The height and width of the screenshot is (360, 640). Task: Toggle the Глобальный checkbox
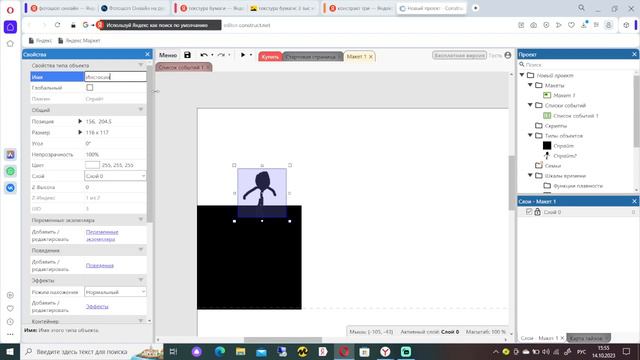pyautogui.click(x=90, y=87)
